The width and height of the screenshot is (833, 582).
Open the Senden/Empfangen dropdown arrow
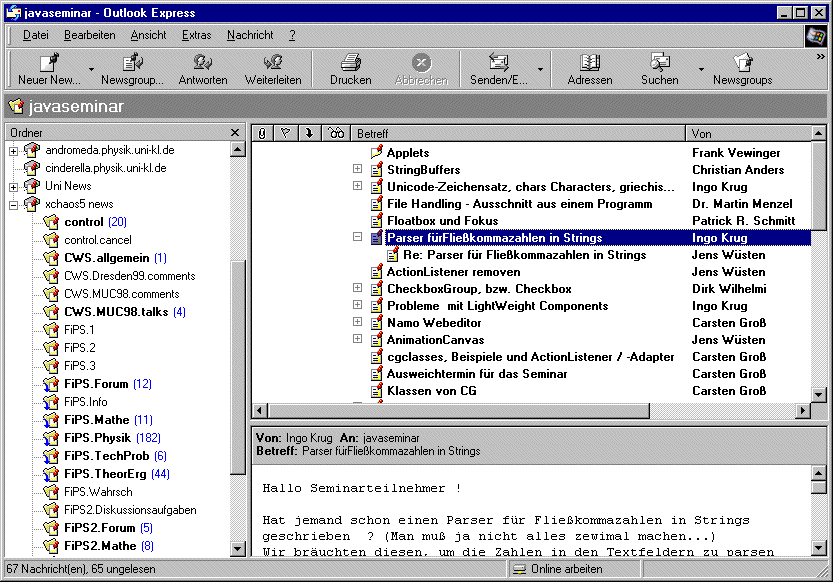541,70
